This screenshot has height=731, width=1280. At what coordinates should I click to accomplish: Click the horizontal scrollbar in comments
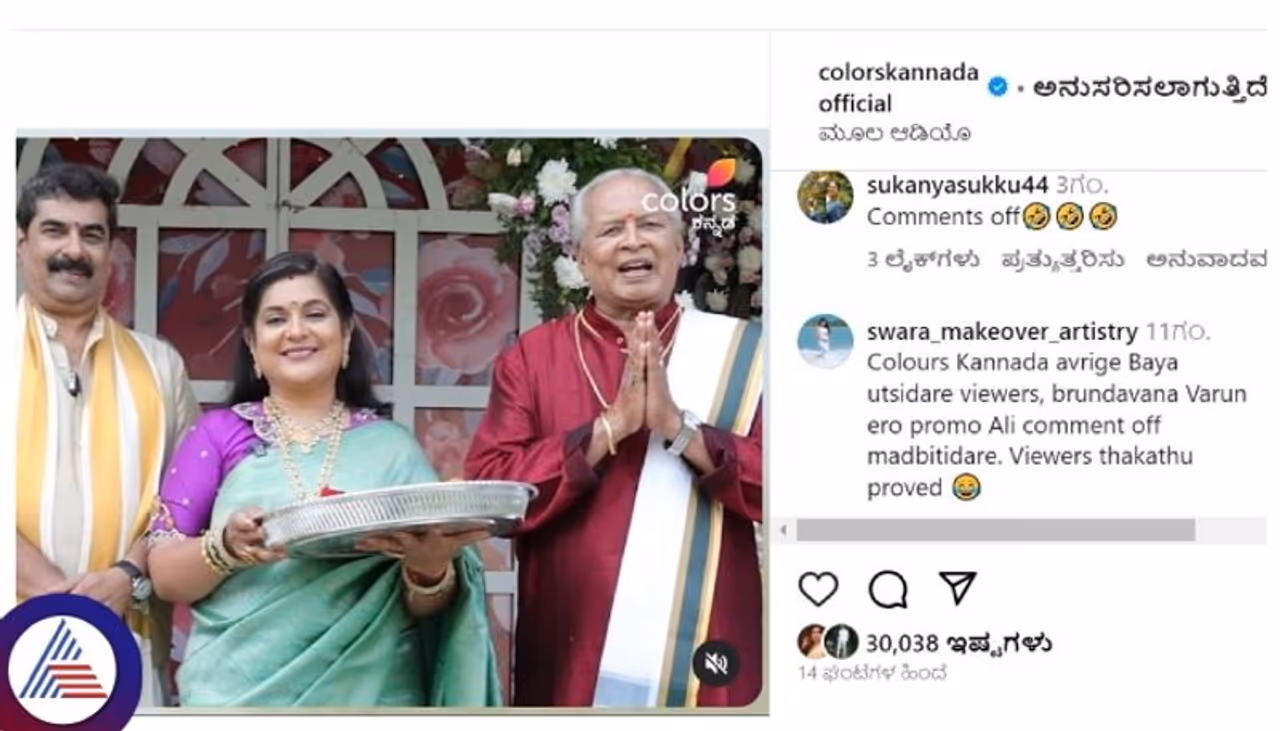[x=995, y=530]
